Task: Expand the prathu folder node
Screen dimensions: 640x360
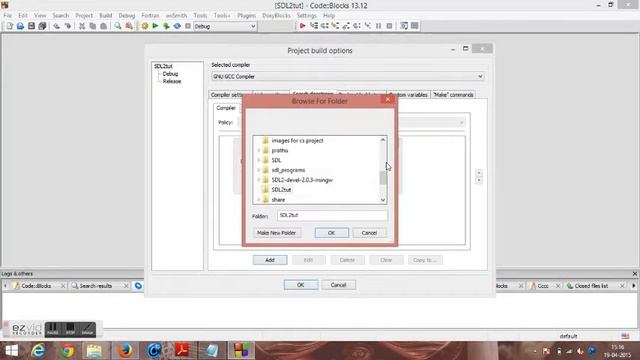Action: click(258, 150)
